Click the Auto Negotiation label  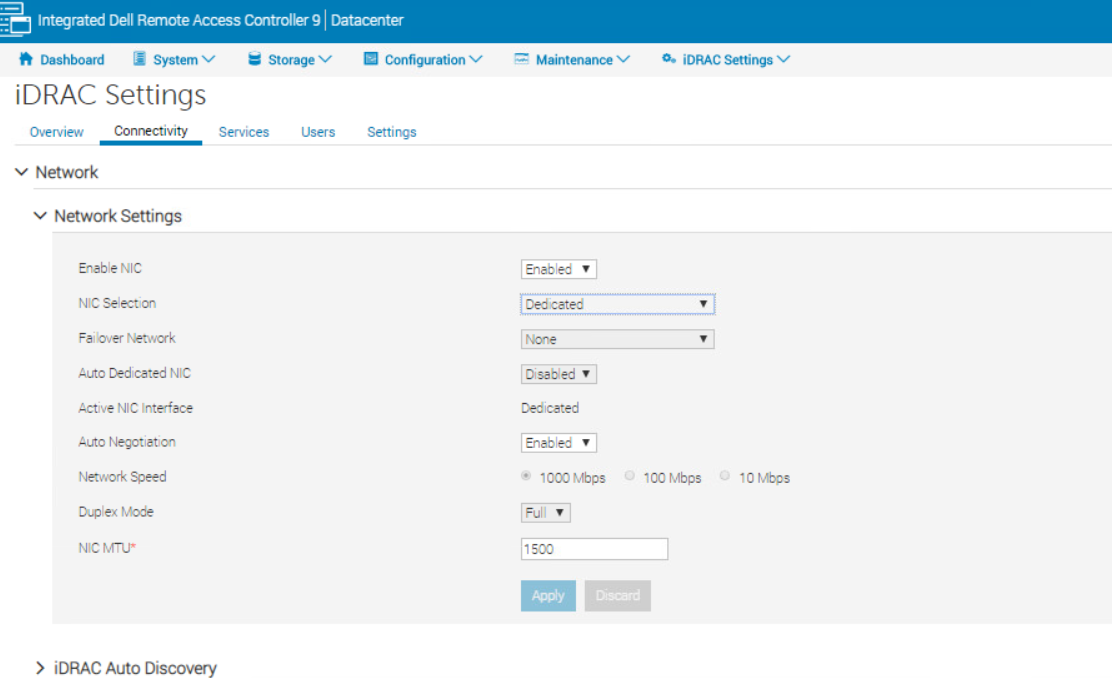pyautogui.click(x=127, y=442)
